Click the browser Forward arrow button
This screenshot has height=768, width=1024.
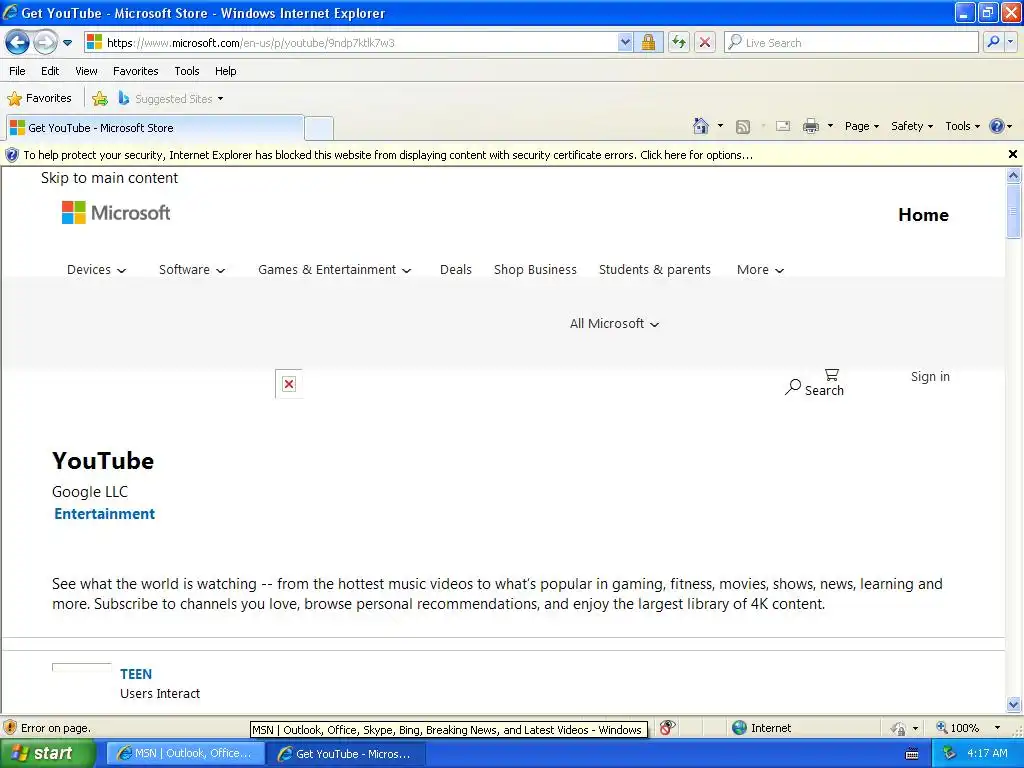(45, 42)
